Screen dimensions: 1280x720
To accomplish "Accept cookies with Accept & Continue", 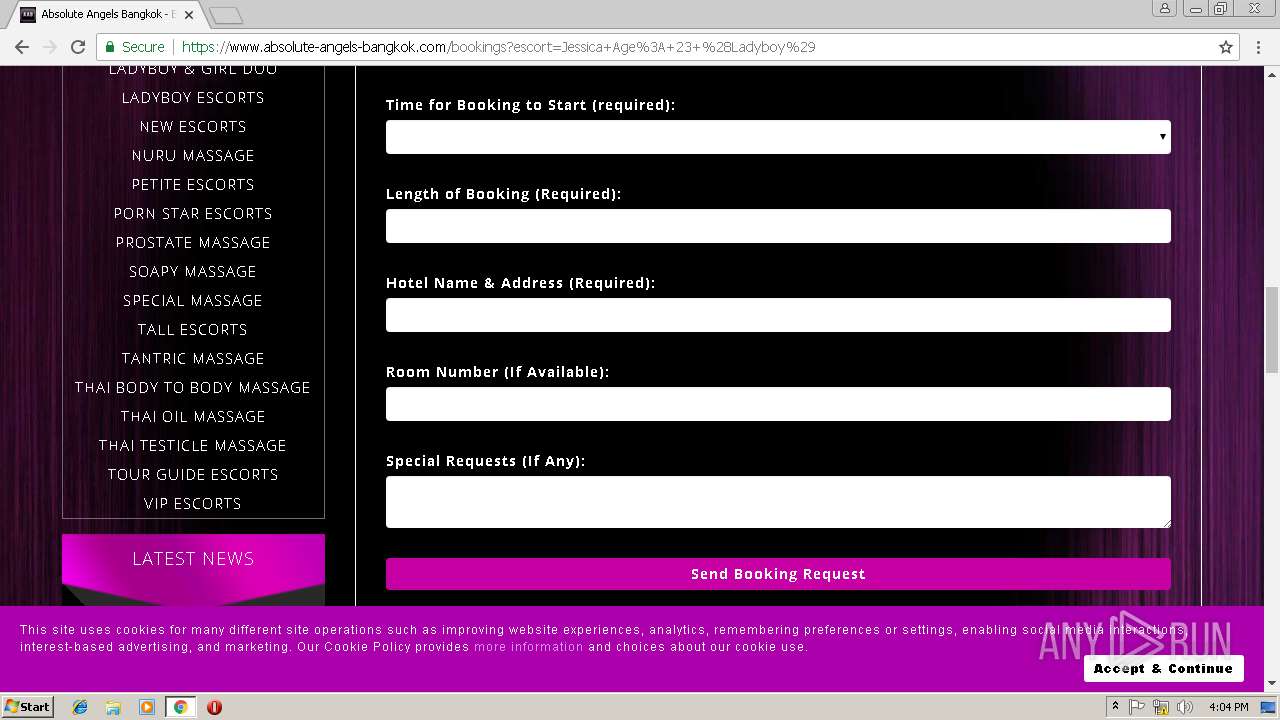I will click(1163, 668).
